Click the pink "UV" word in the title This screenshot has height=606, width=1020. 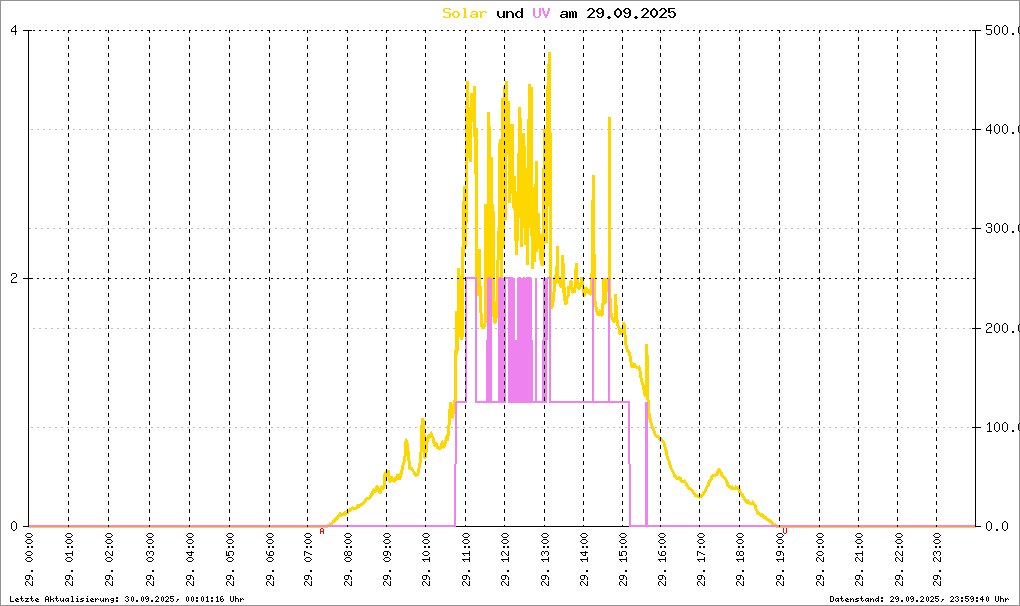541,14
